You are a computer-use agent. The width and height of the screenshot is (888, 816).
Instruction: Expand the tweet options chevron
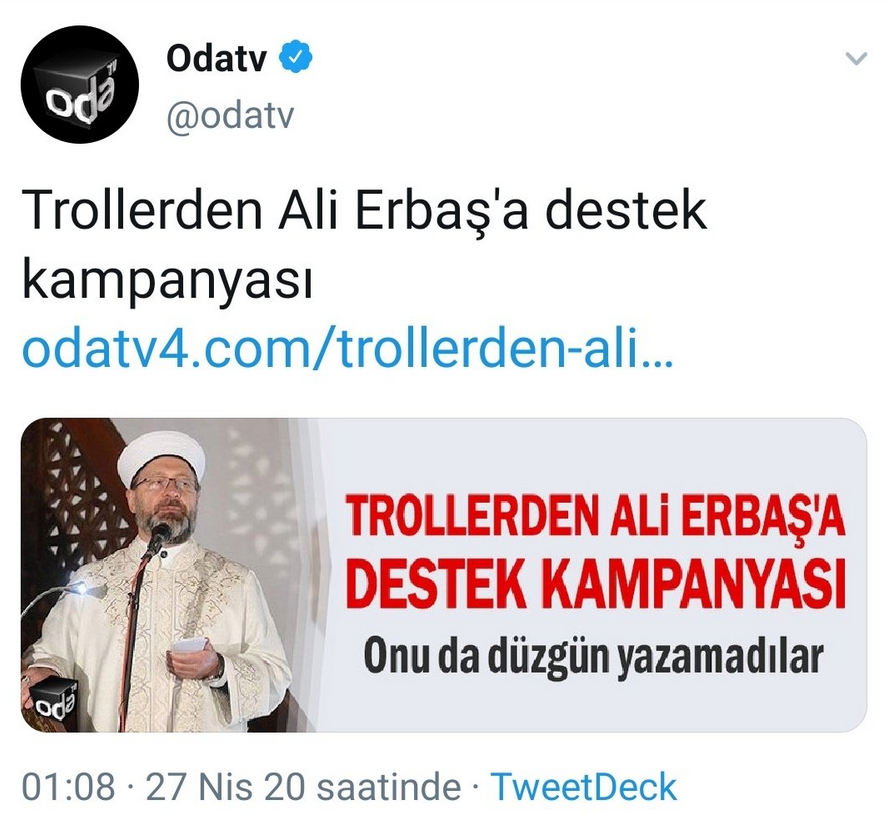pos(856,58)
